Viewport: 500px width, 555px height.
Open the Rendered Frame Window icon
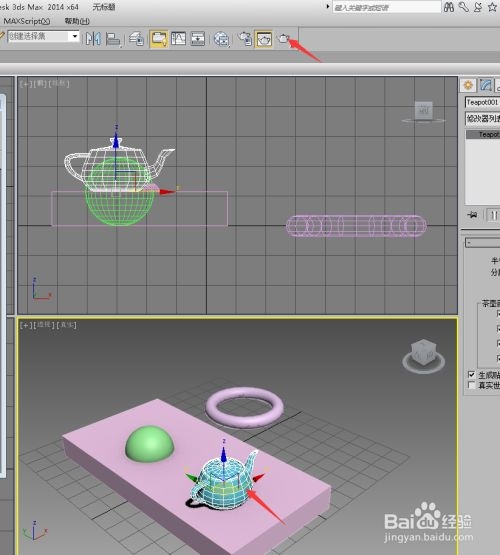[x=264, y=39]
